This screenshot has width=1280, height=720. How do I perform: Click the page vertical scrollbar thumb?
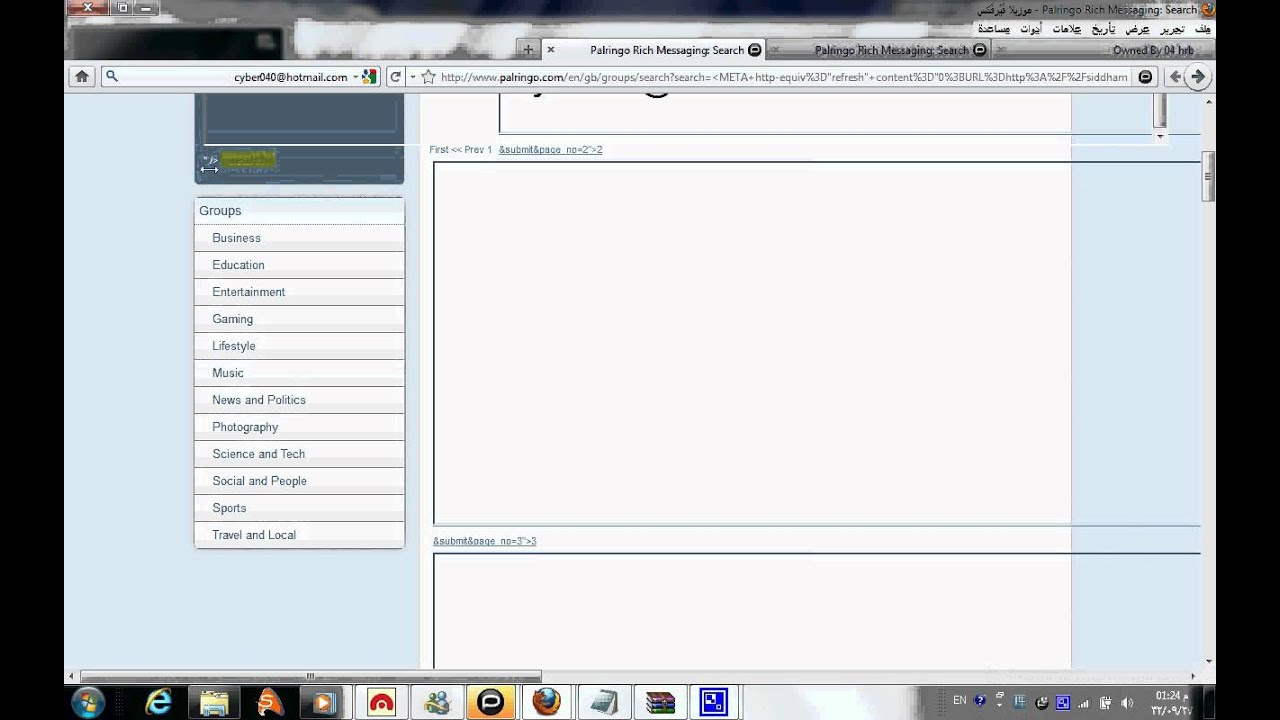tap(1208, 176)
